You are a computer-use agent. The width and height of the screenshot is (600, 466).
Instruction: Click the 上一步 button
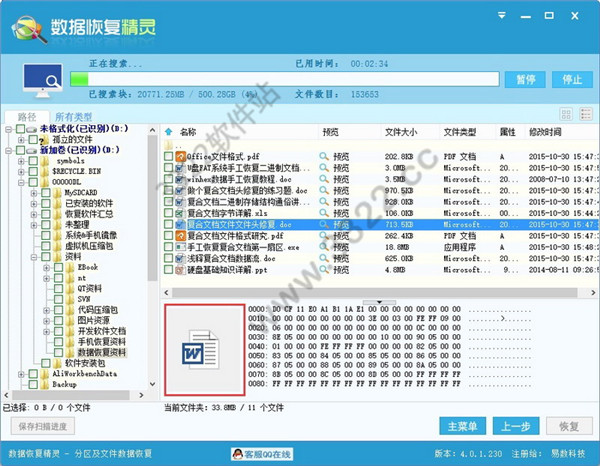[x=516, y=426]
